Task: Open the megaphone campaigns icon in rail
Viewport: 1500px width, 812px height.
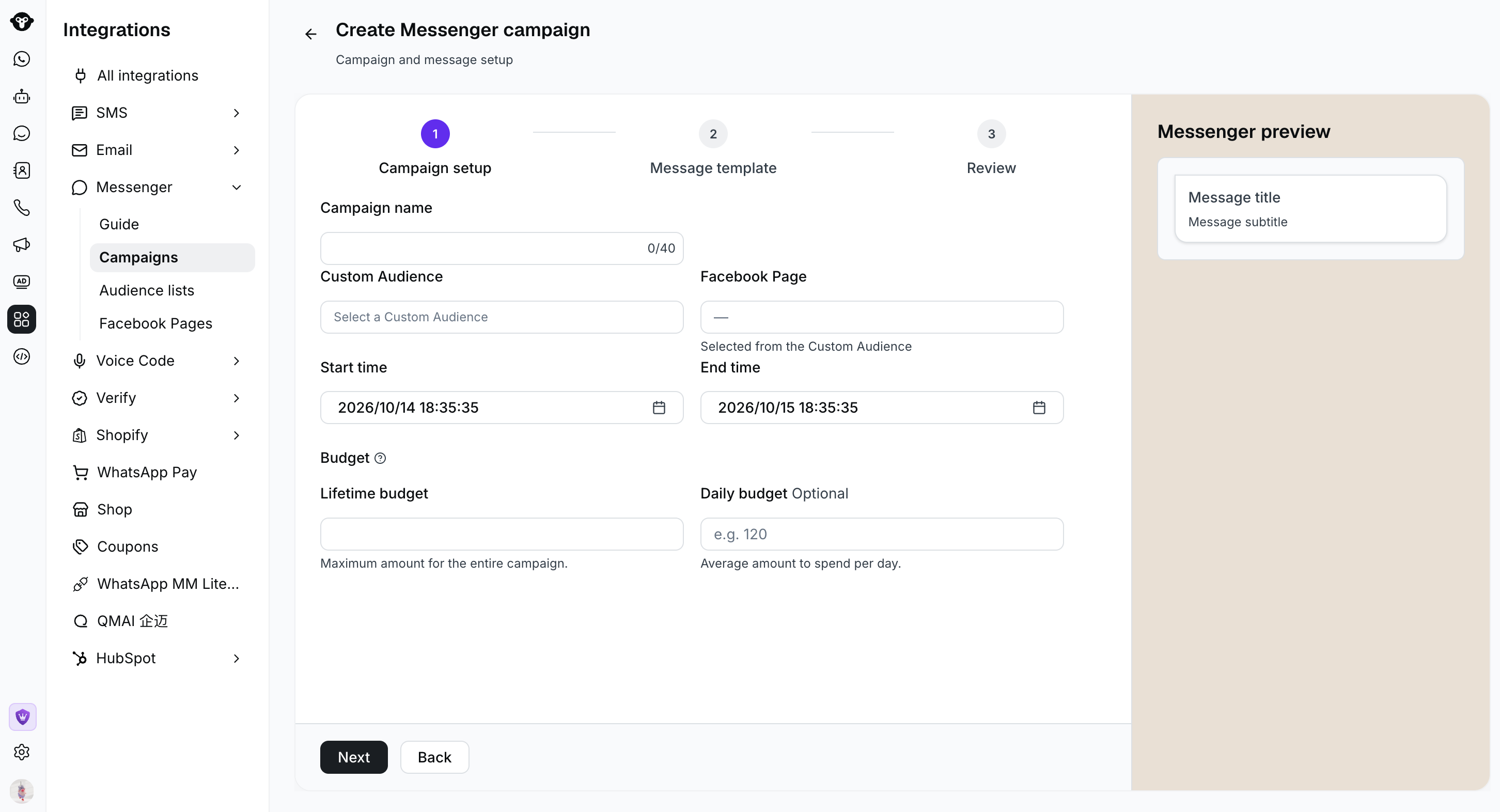Action: pyautogui.click(x=22, y=245)
